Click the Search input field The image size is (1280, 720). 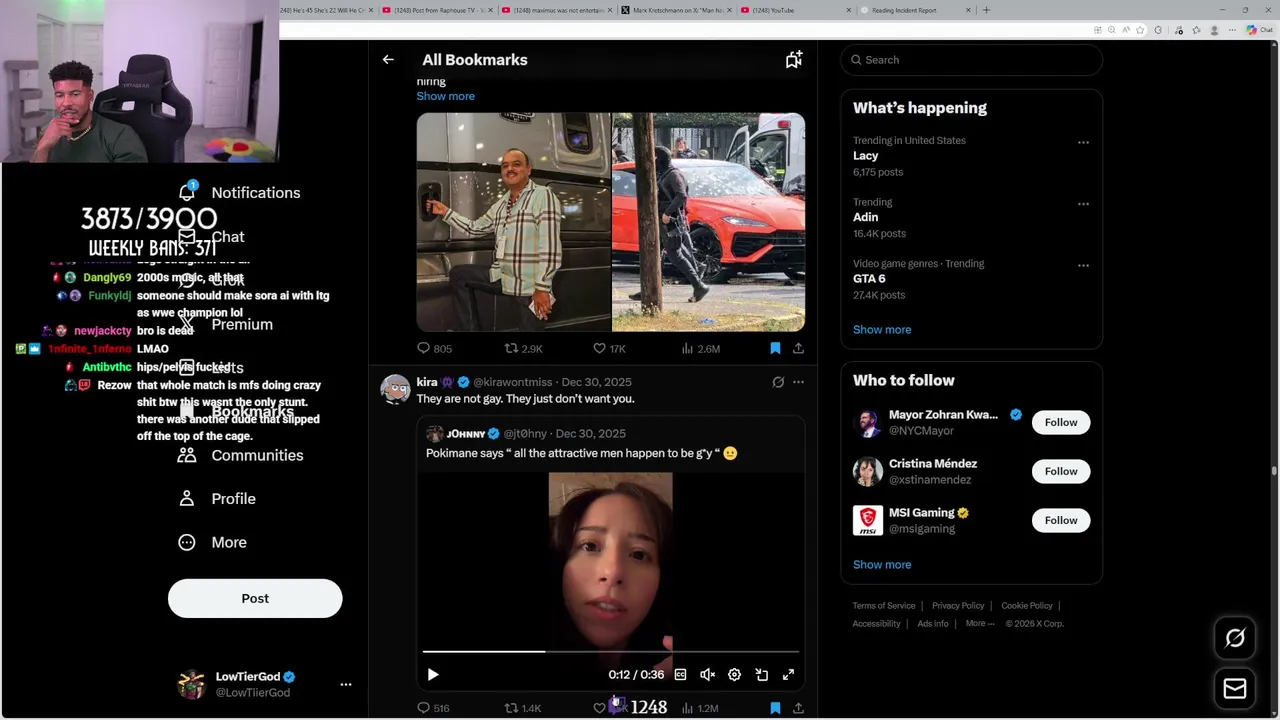pos(972,60)
